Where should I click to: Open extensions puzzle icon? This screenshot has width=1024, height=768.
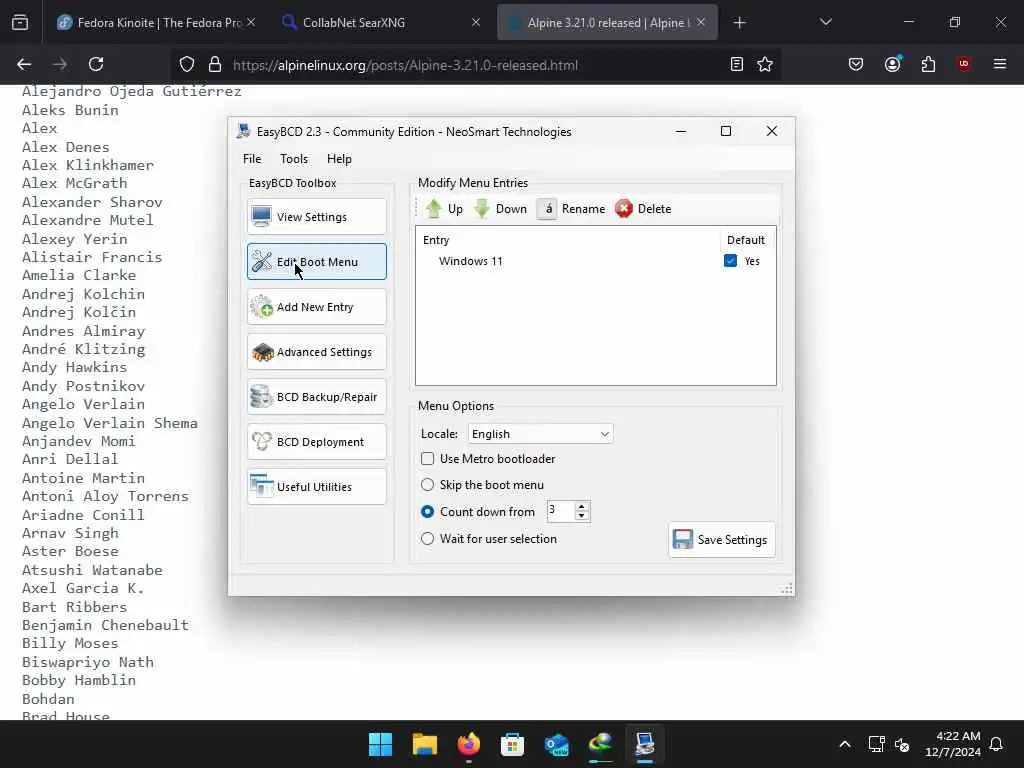point(928,64)
